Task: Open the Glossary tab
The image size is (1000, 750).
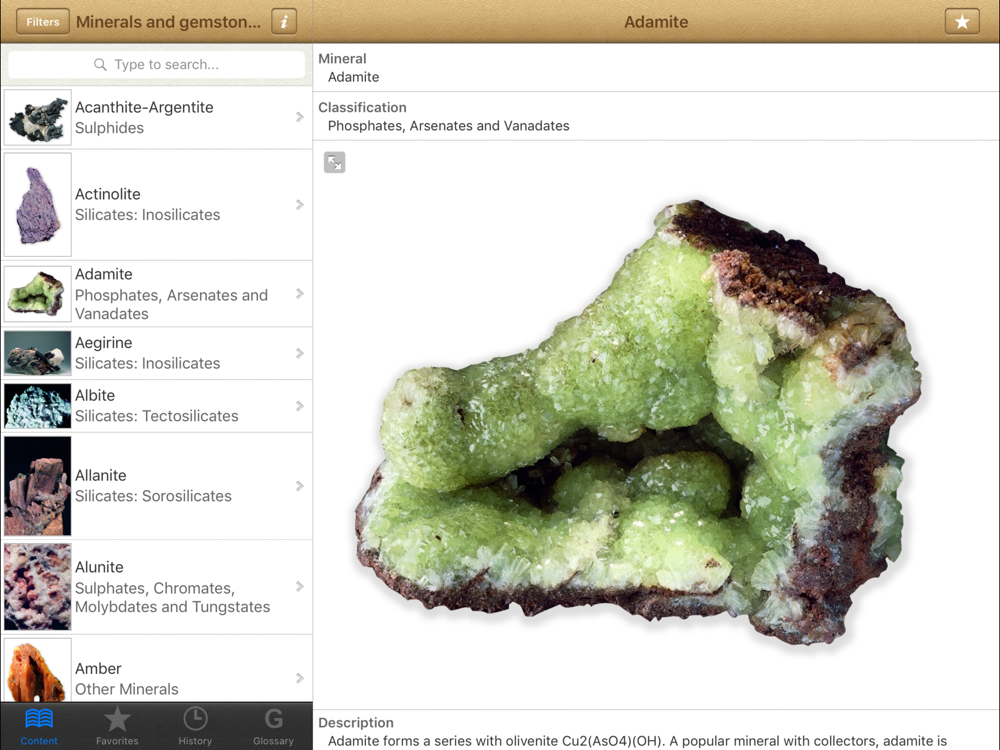Action: click(x=273, y=726)
